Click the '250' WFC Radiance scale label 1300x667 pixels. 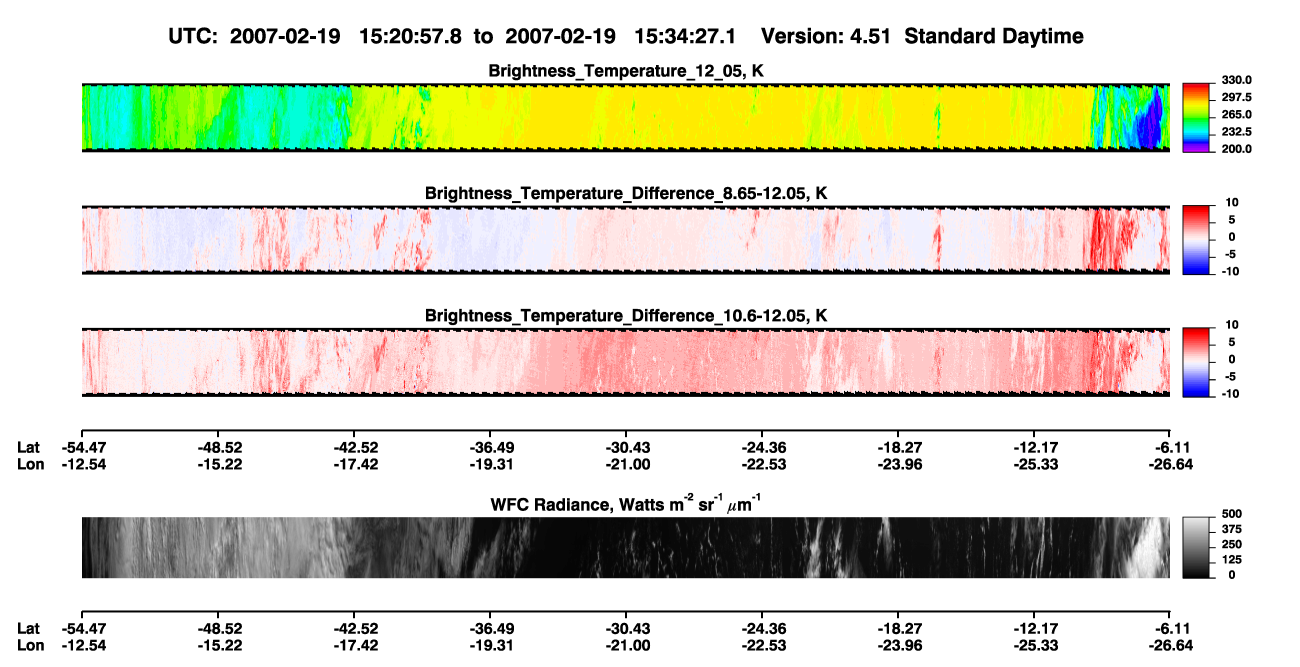[x=1231, y=545]
